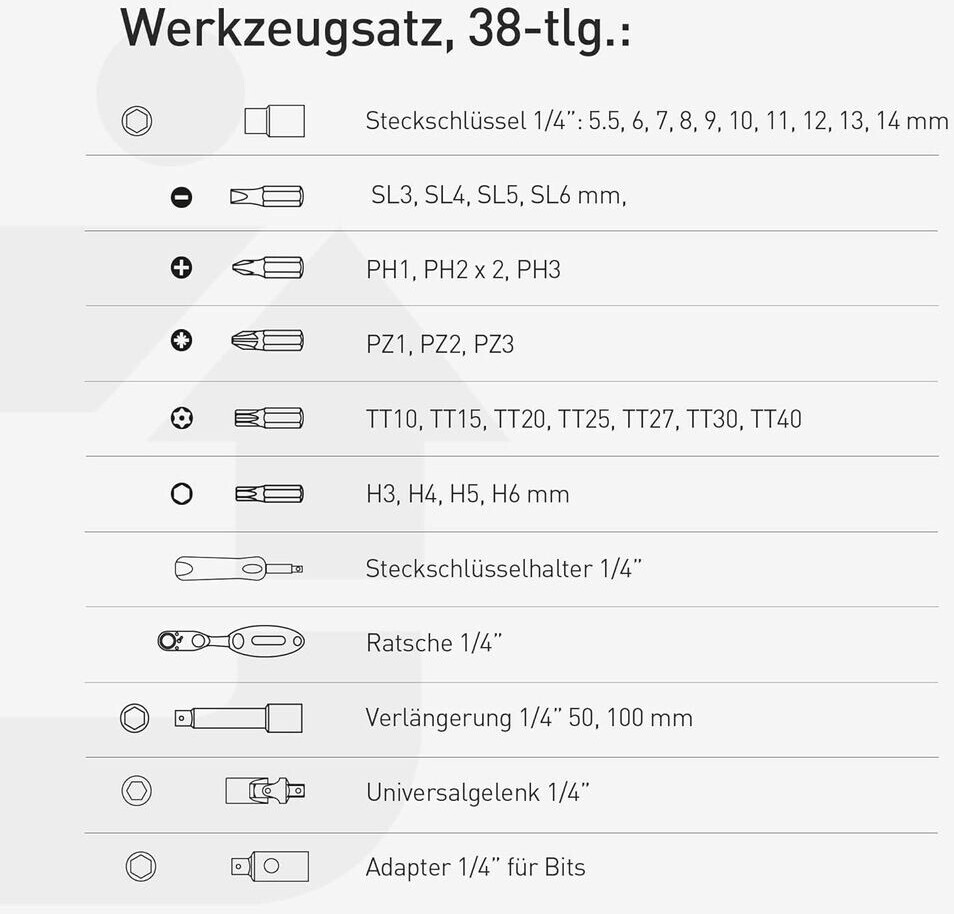
Task: Click the bit adapter illustration
Action: [268, 865]
